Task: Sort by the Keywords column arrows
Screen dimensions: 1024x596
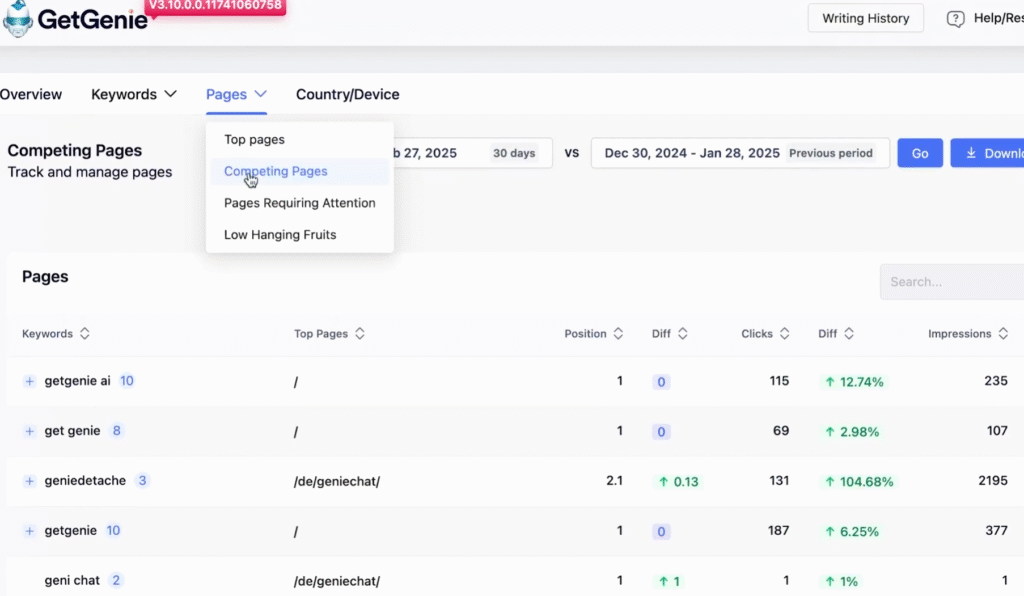Action: 85,334
